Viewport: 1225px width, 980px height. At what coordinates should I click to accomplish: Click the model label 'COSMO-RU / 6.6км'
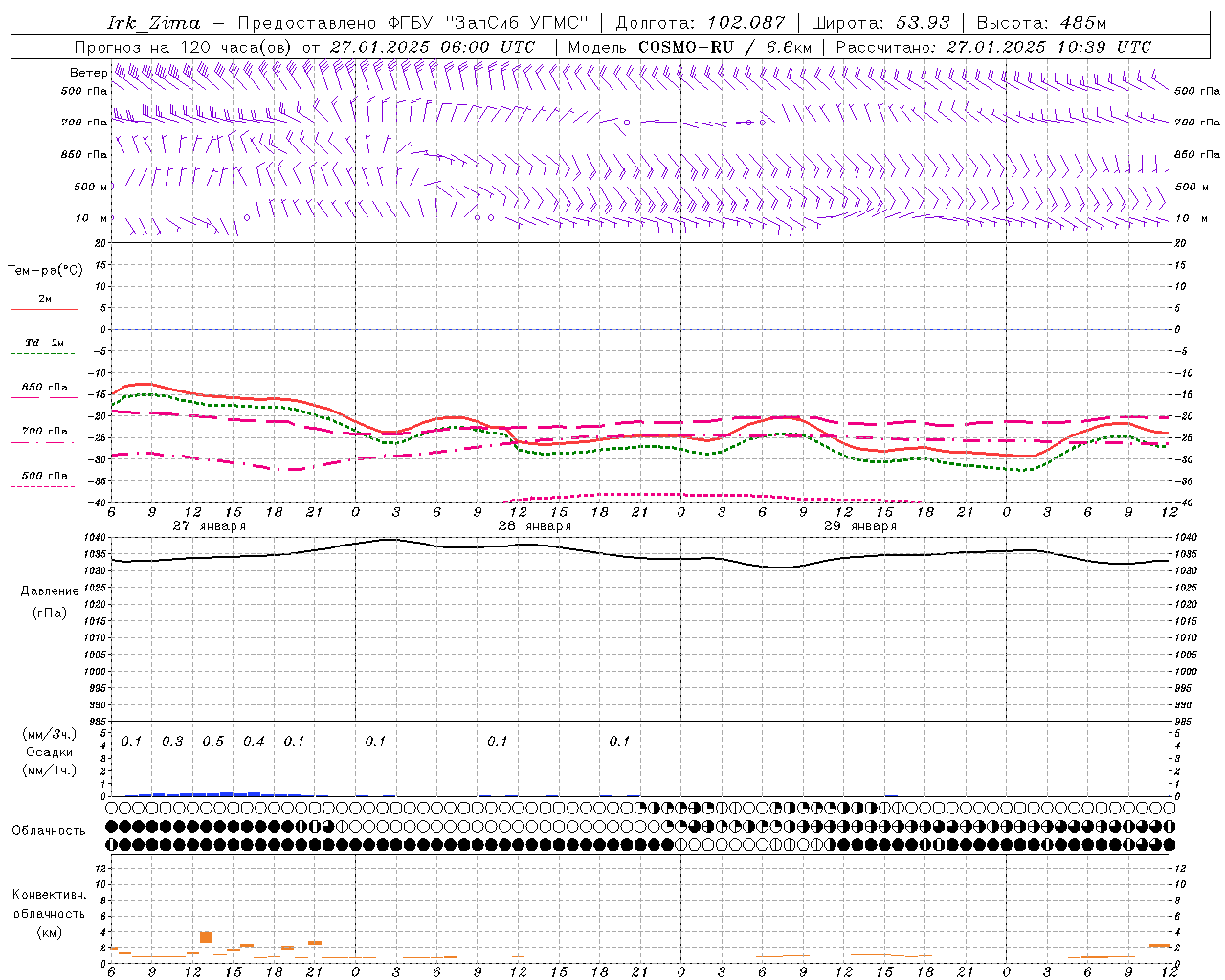tap(725, 47)
